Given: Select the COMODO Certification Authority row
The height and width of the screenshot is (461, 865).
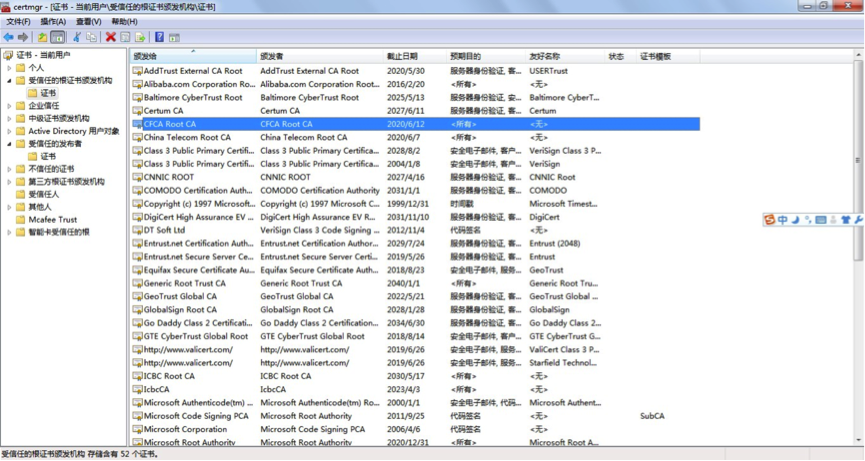Looking at the screenshot, I should (x=416, y=190).
